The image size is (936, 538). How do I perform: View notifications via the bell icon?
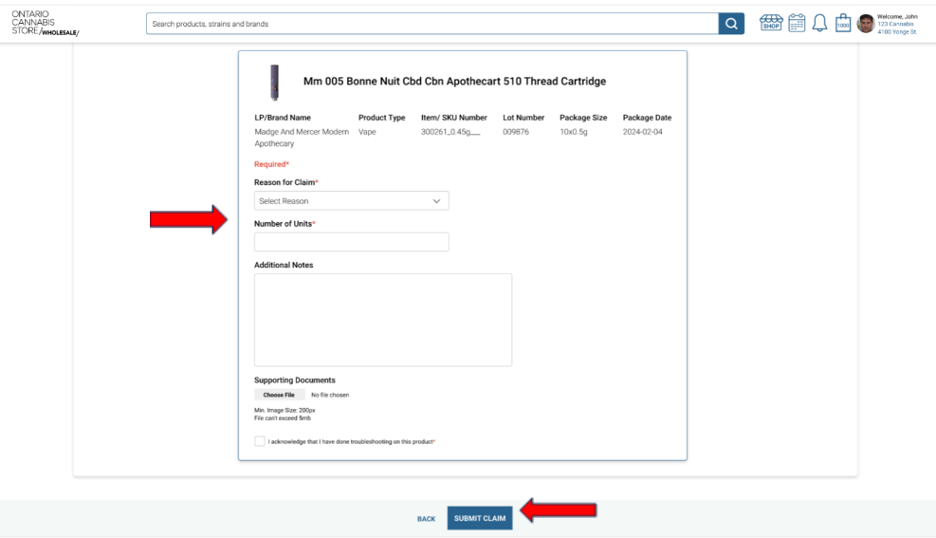click(x=820, y=23)
